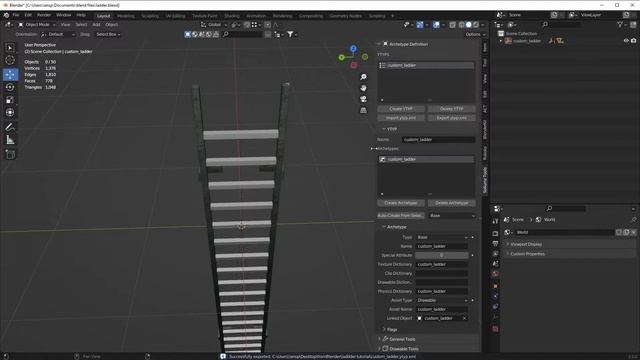The height and width of the screenshot is (360, 640).
Task: Open the Render properties tab icon
Action: [x=495, y=233]
